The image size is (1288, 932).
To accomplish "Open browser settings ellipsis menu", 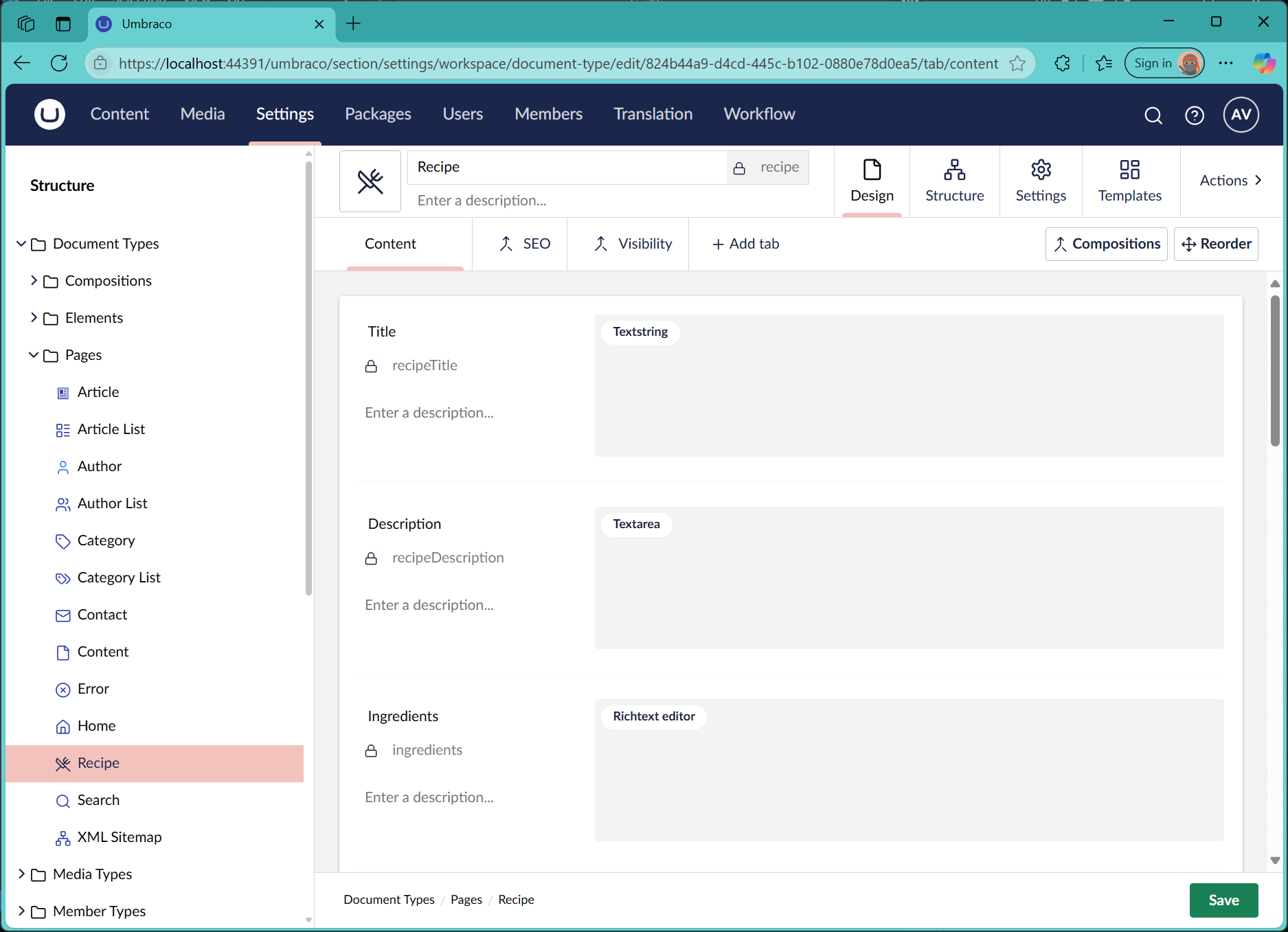I will (1225, 63).
